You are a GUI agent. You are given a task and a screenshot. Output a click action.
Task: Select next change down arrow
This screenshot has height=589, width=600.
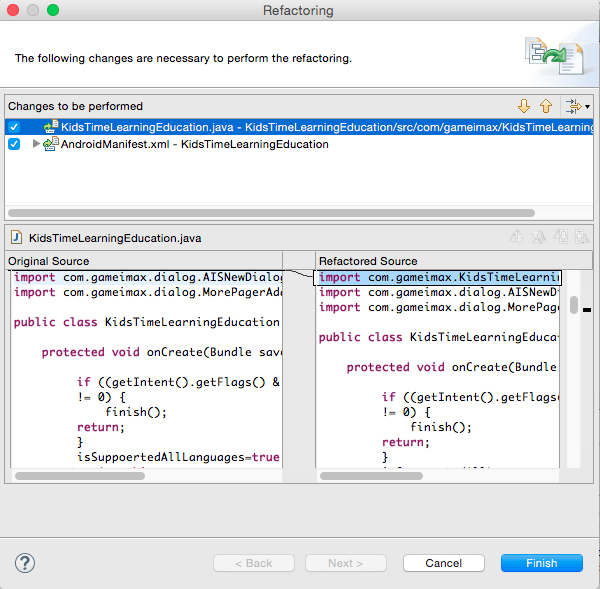tap(524, 106)
